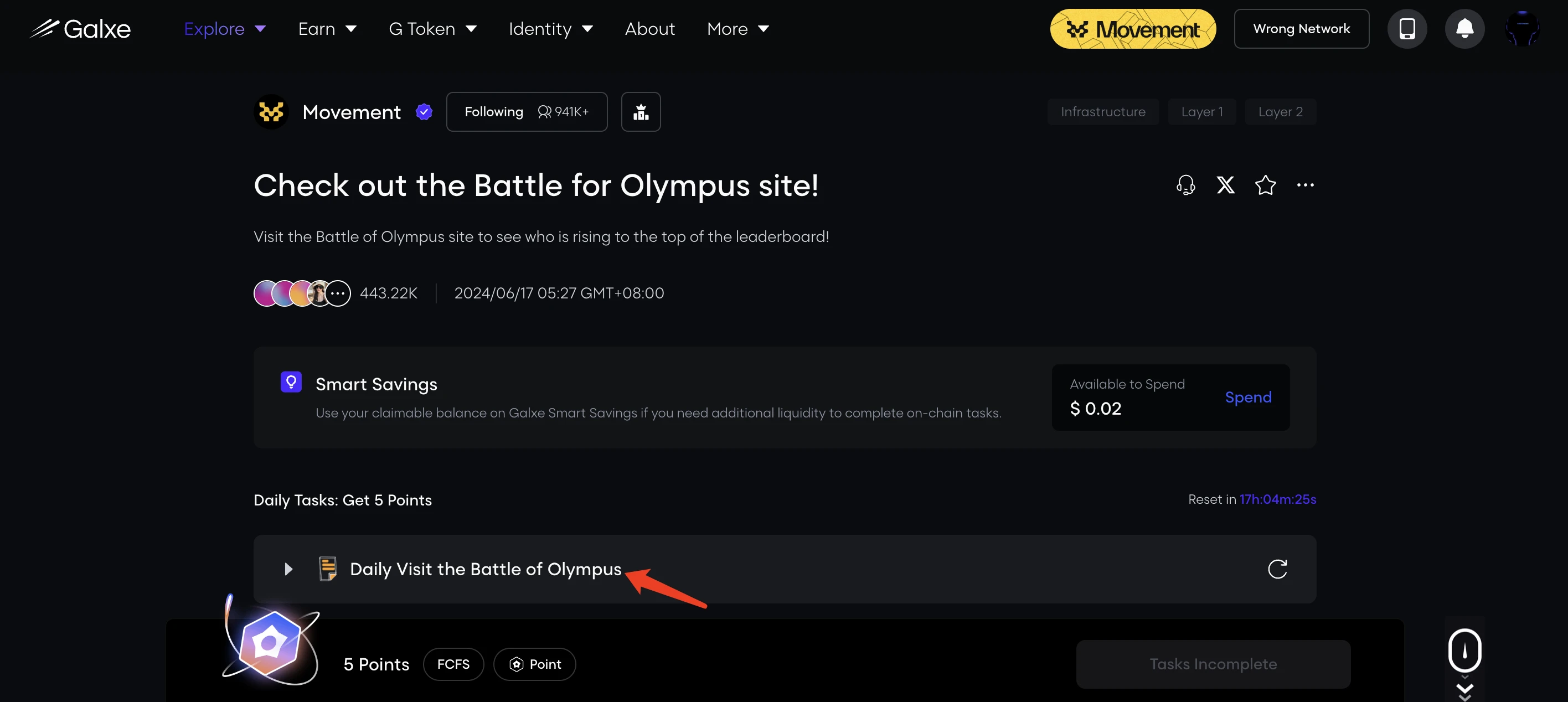
Task: Click the leaderboard ranking icon button
Action: pos(641,111)
